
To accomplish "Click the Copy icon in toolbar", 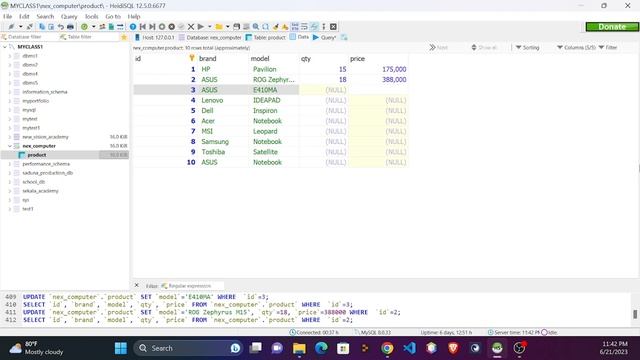I will pos(42,27).
